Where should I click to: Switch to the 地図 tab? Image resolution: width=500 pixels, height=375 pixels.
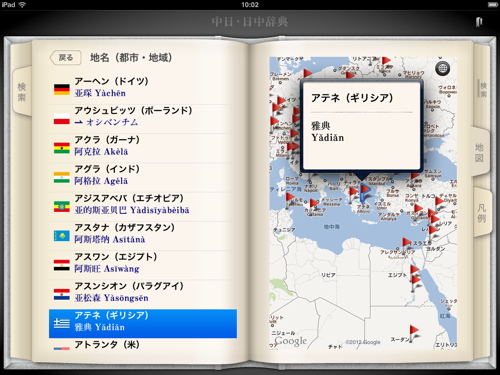(x=480, y=152)
